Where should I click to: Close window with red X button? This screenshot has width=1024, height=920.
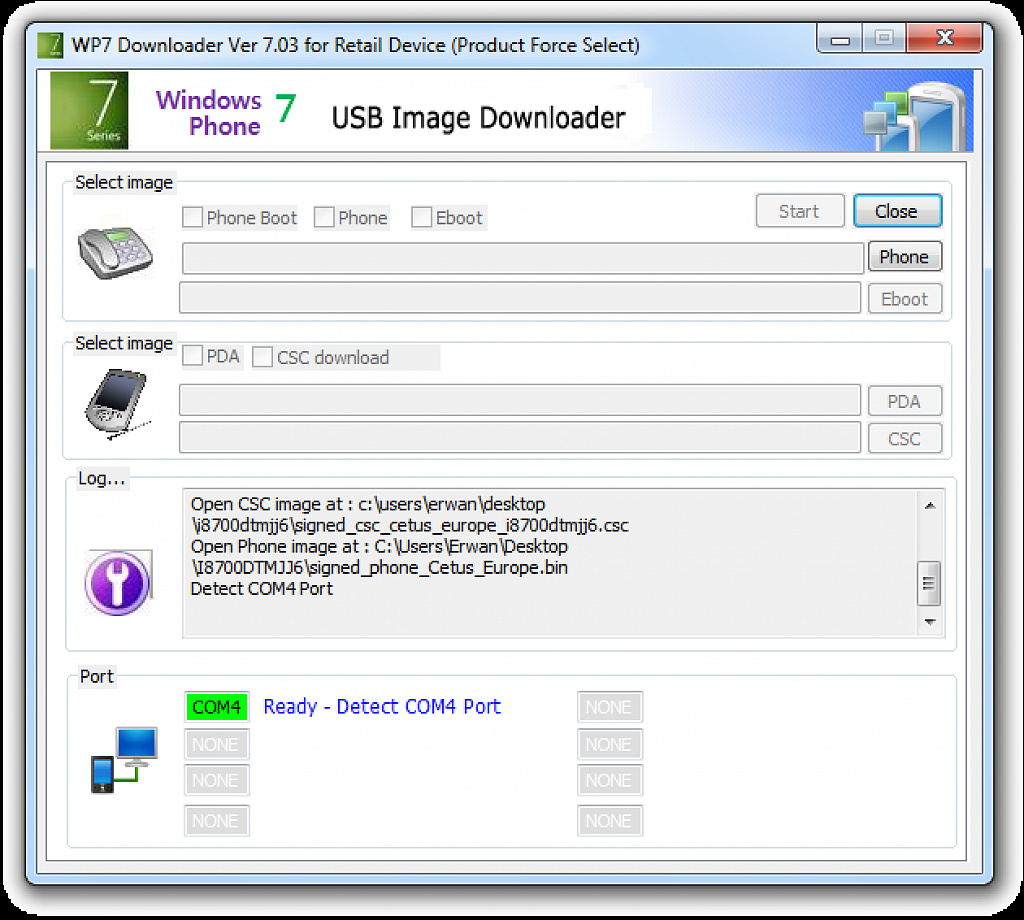coord(944,38)
